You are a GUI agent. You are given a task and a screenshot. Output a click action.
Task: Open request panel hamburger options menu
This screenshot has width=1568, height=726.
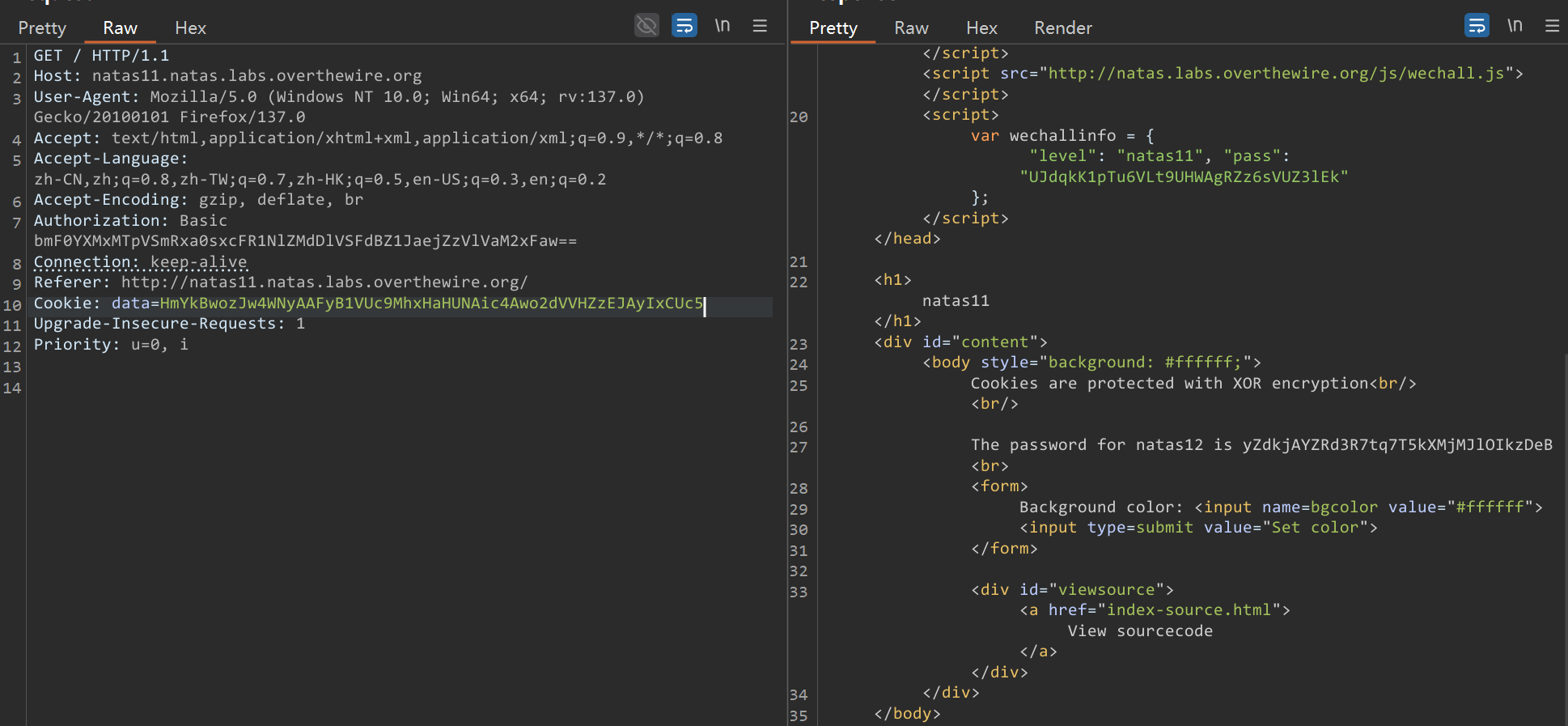pyautogui.click(x=760, y=26)
